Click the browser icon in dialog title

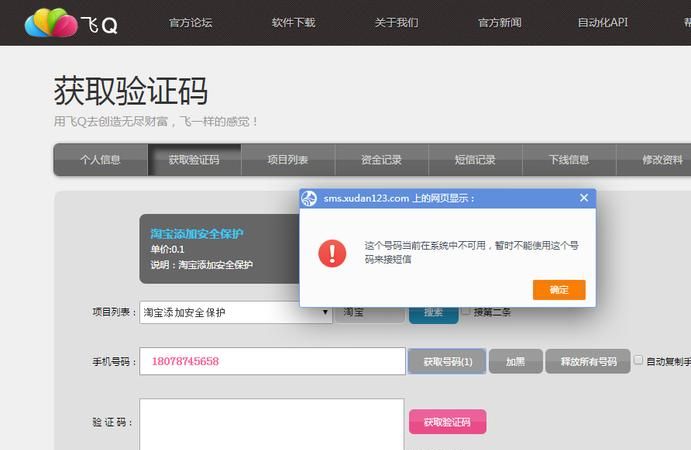pyautogui.click(x=309, y=198)
